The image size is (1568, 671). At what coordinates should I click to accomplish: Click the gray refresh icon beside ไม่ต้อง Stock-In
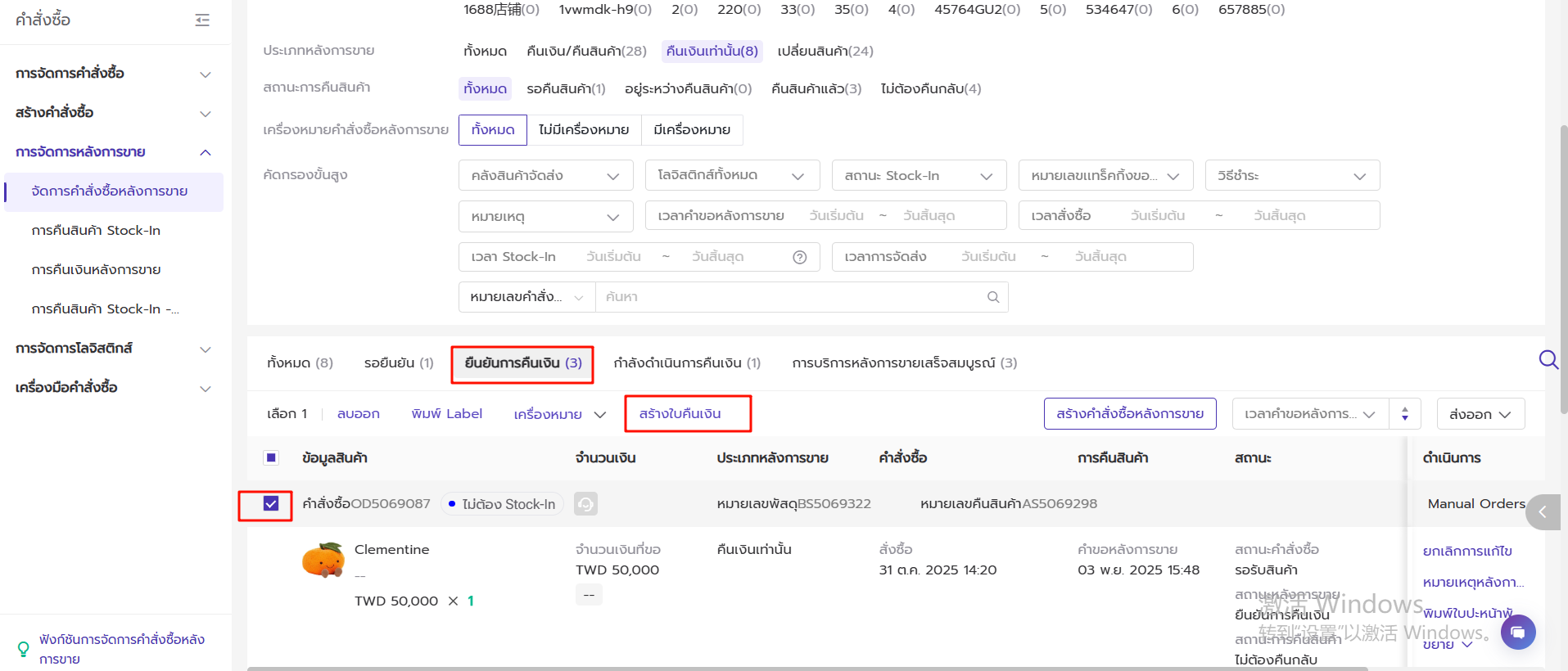tap(585, 504)
